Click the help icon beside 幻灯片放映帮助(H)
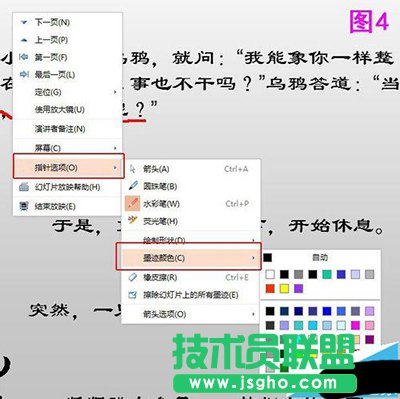 [x=24, y=187]
